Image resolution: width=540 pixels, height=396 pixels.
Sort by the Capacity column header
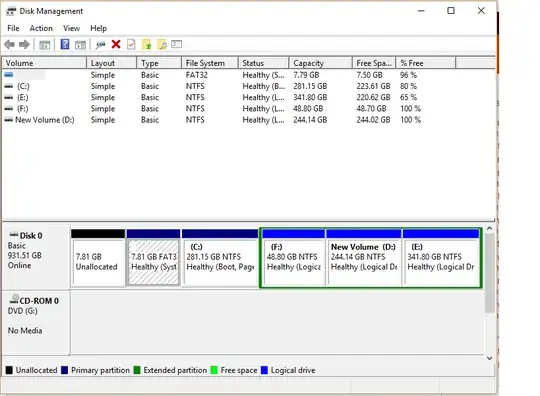click(x=321, y=63)
